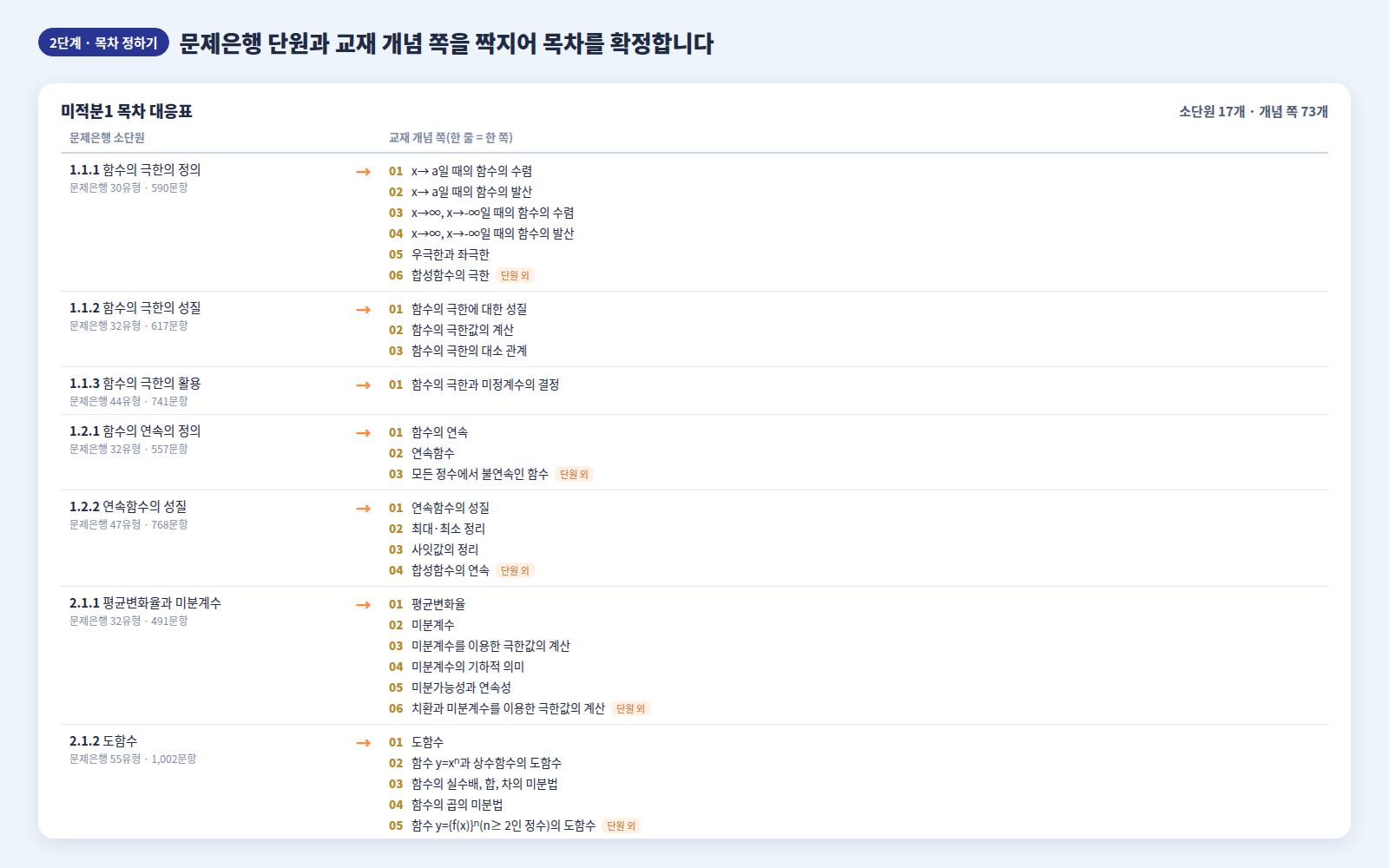Select the heading '문제은행 단원과 교재 개념 쪽을 짝지어 목차를 확정합니다'

pyautogui.click(x=446, y=43)
